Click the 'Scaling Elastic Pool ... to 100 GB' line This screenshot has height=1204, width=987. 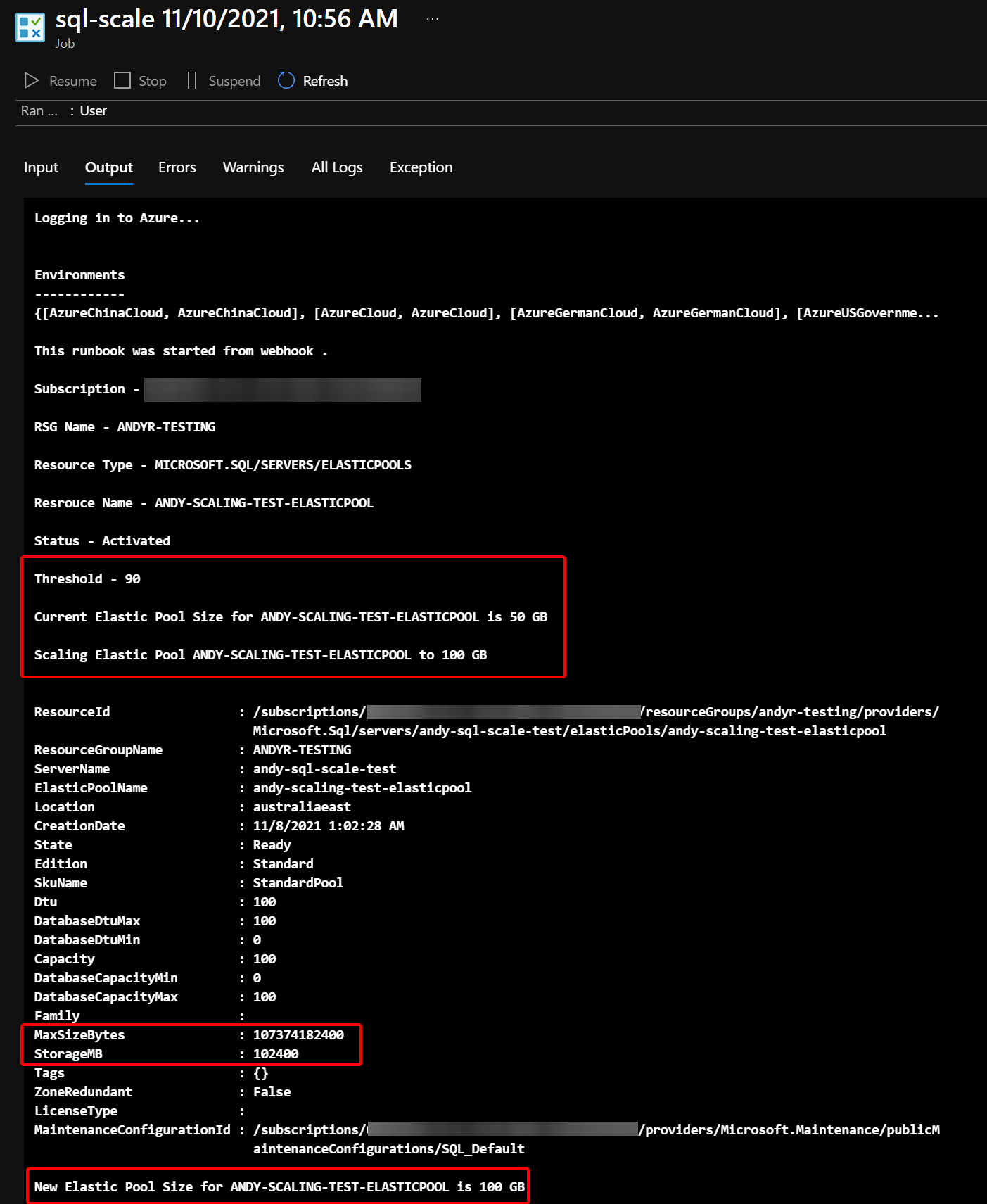(x=260, y=655)
